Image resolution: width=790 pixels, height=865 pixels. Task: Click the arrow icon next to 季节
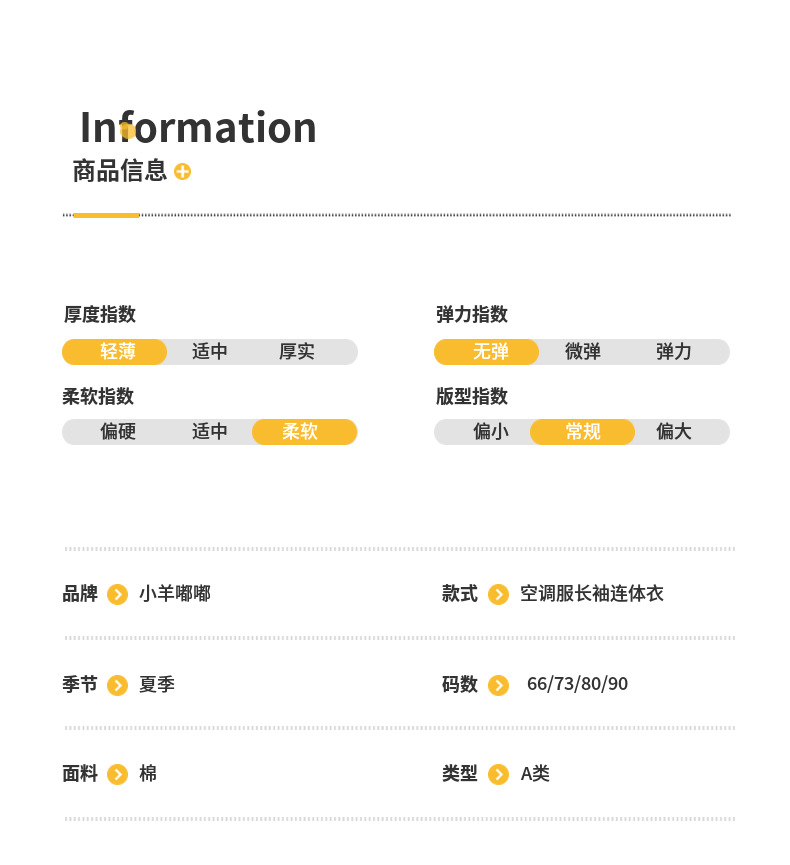[x=117, y=685]
